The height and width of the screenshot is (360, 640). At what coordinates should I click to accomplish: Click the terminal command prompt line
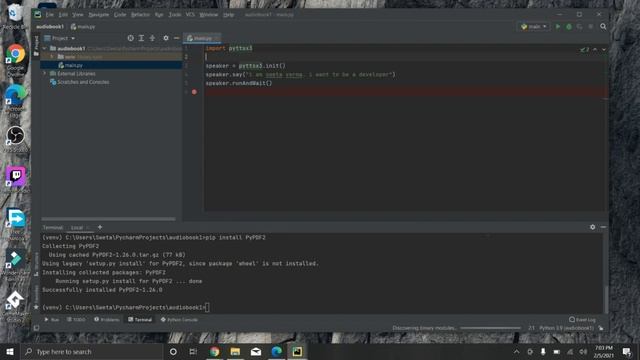(x=126, y=307)
